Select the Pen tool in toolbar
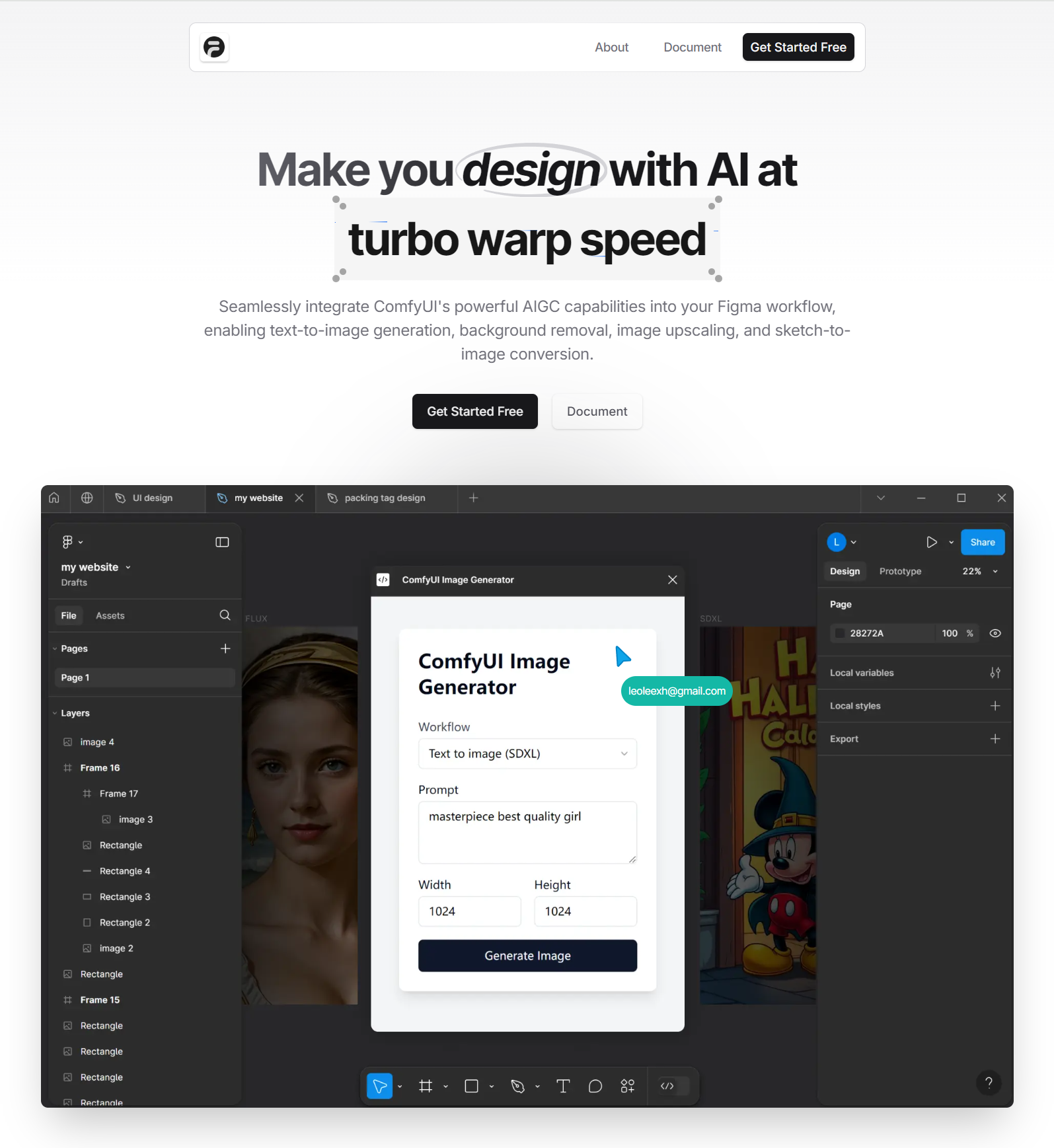This screenshot has height=1148, width=1054. [517, 1086]
